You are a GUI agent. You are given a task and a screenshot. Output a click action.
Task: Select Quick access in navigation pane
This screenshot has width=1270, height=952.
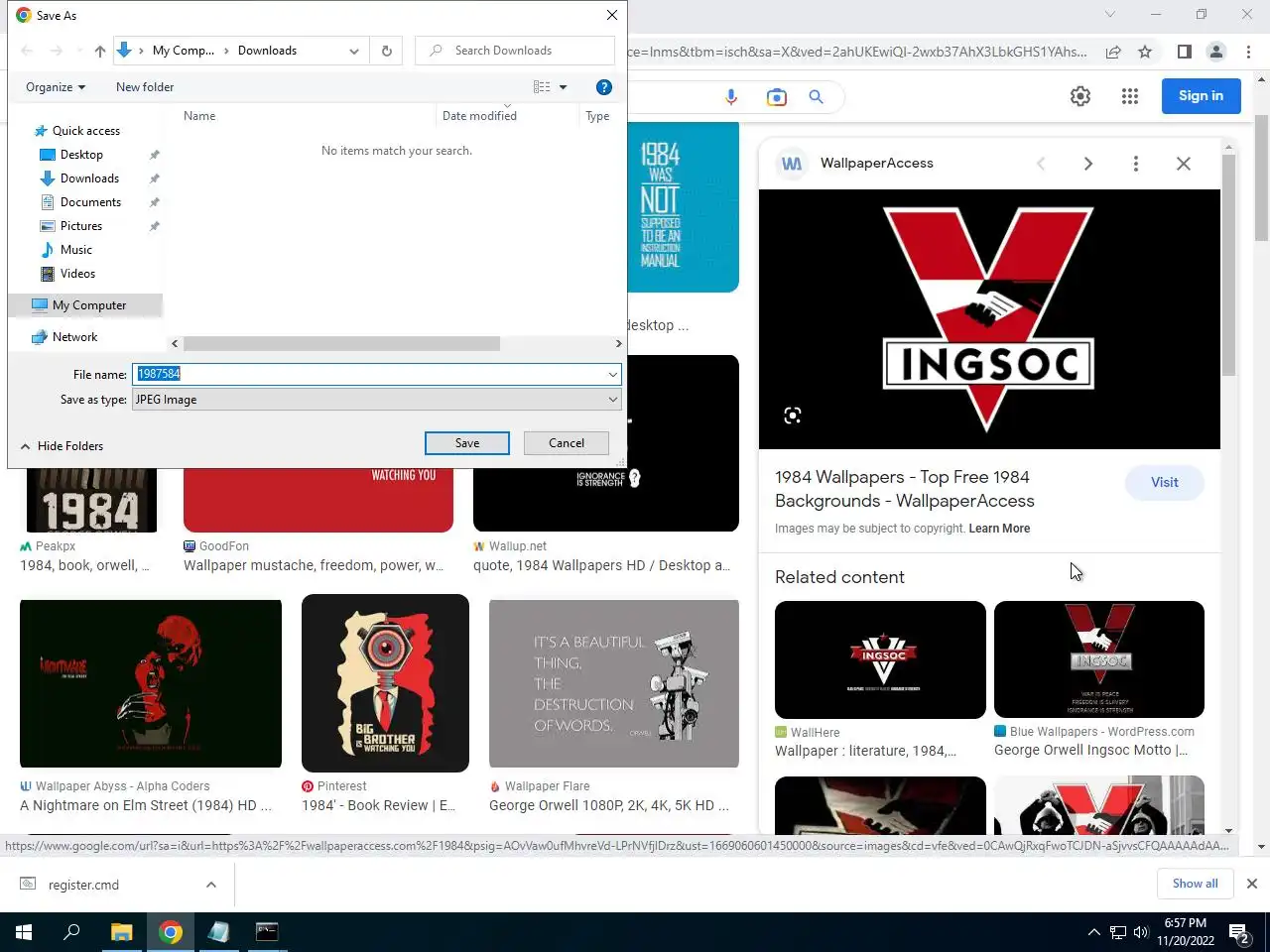tap(77, 131)
